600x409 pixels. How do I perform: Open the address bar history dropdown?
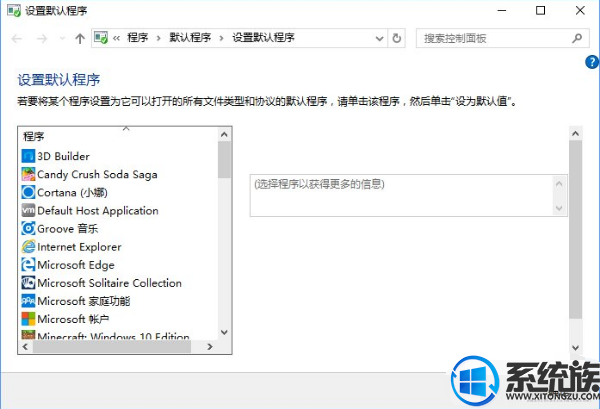click(x=379, y=38)
